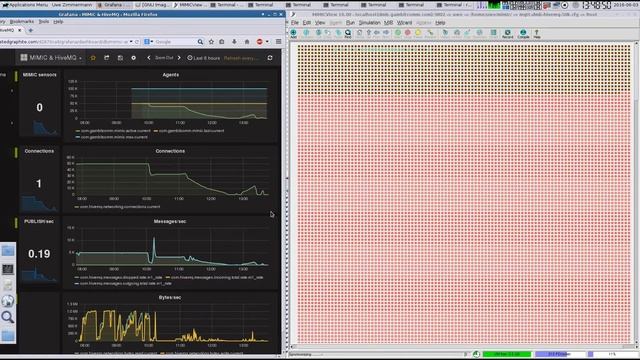Open a new Firefox tab with plus icon
This screenshot has width=640, height=360.
(x=31, y=30)
